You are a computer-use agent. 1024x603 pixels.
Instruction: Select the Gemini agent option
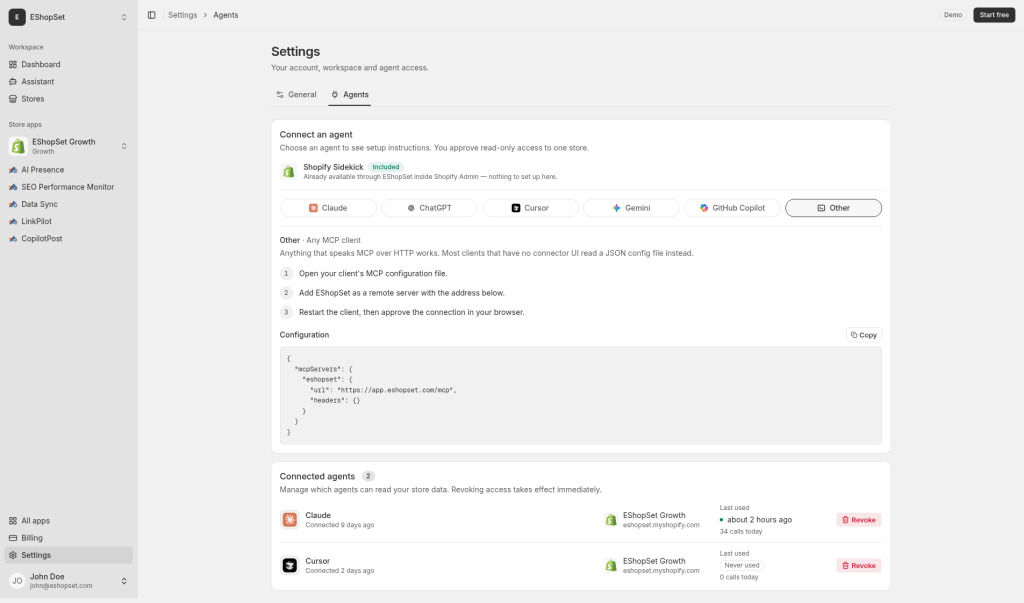(x=631, y=208)
